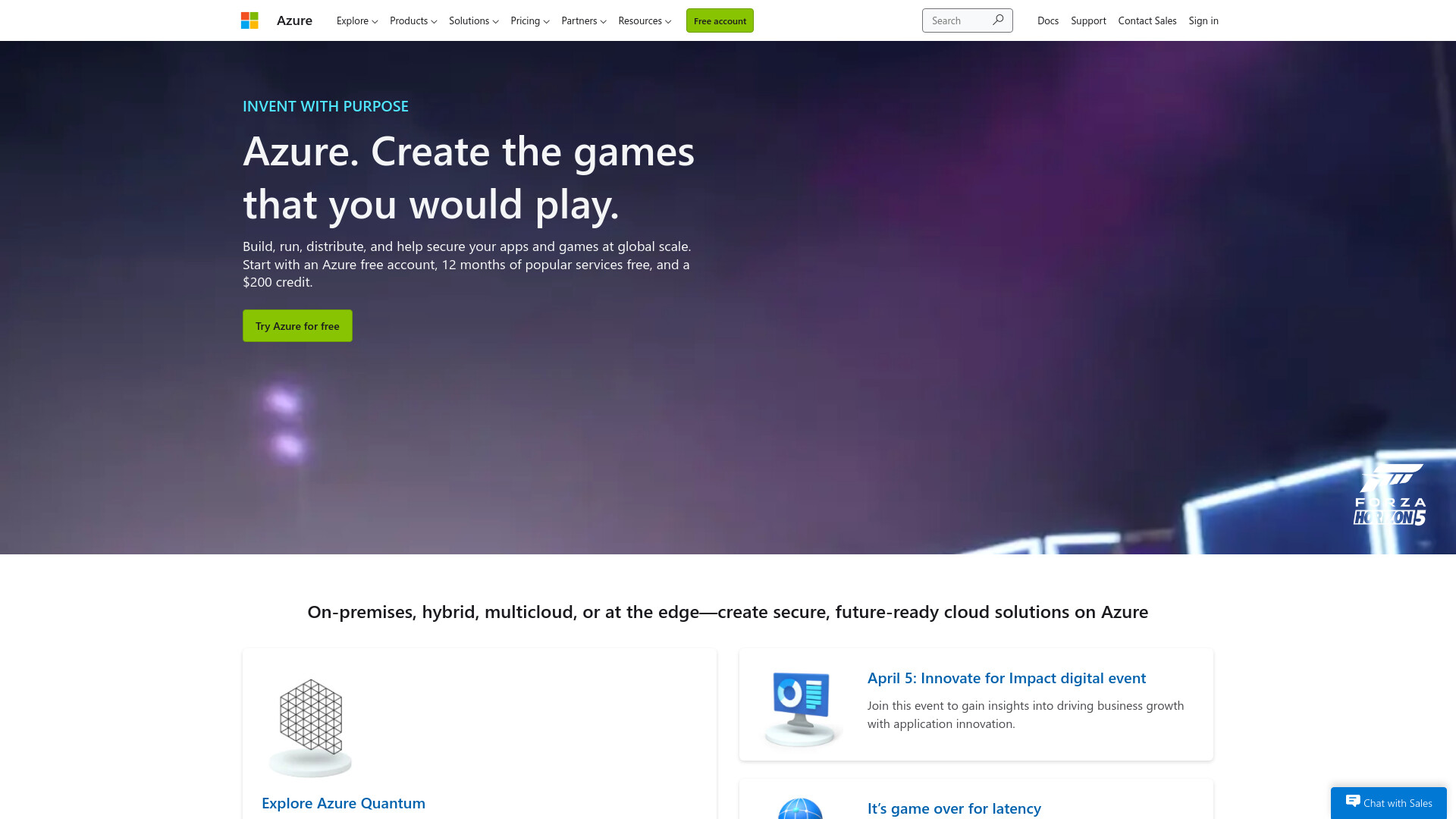Open the Support link

click(1088, 20)
